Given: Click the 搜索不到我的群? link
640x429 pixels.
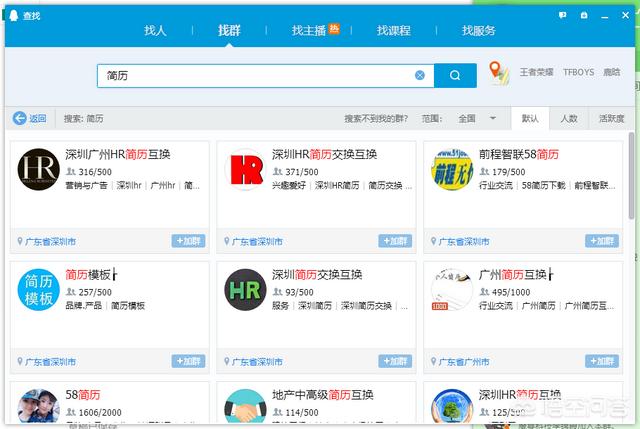Looking at the screenshot, I should coord(378,118).
